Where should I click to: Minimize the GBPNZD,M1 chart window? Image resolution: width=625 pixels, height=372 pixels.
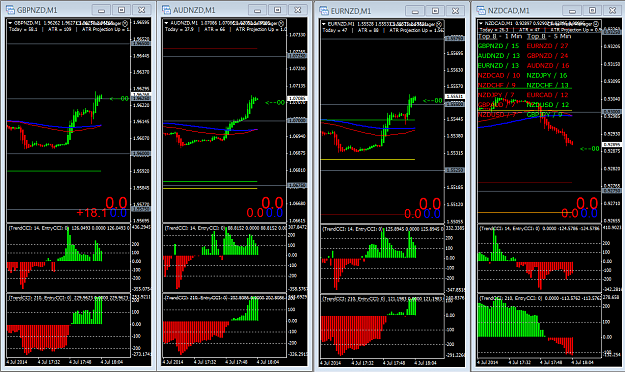[x=102, y=10]
